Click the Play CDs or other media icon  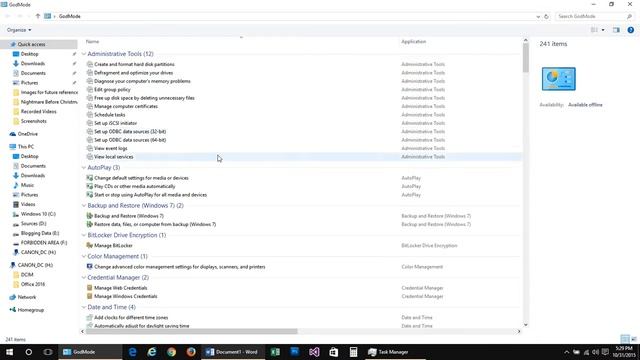[x=90, y=186]
